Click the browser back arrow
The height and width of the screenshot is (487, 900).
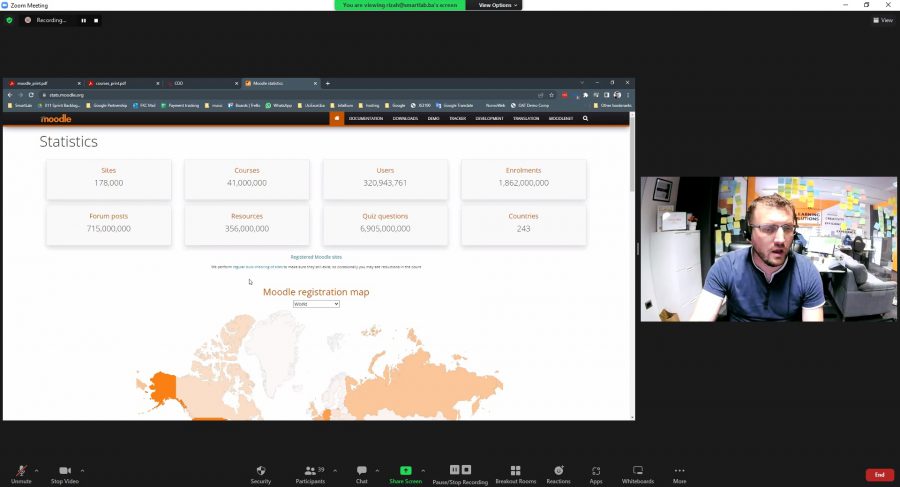pyautogui.click(x=10, y=95)
